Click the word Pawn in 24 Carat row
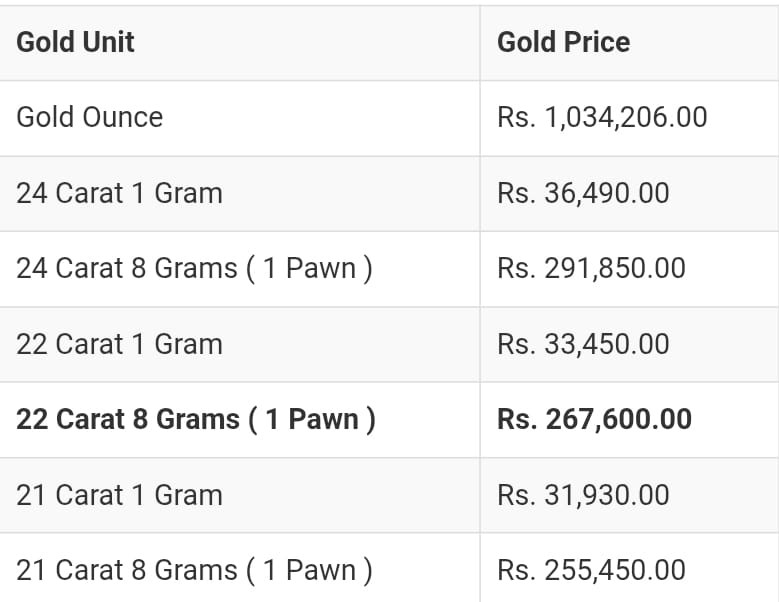This screenshot has height=602, width=779. pyautogui.click(x=321, y=268)
